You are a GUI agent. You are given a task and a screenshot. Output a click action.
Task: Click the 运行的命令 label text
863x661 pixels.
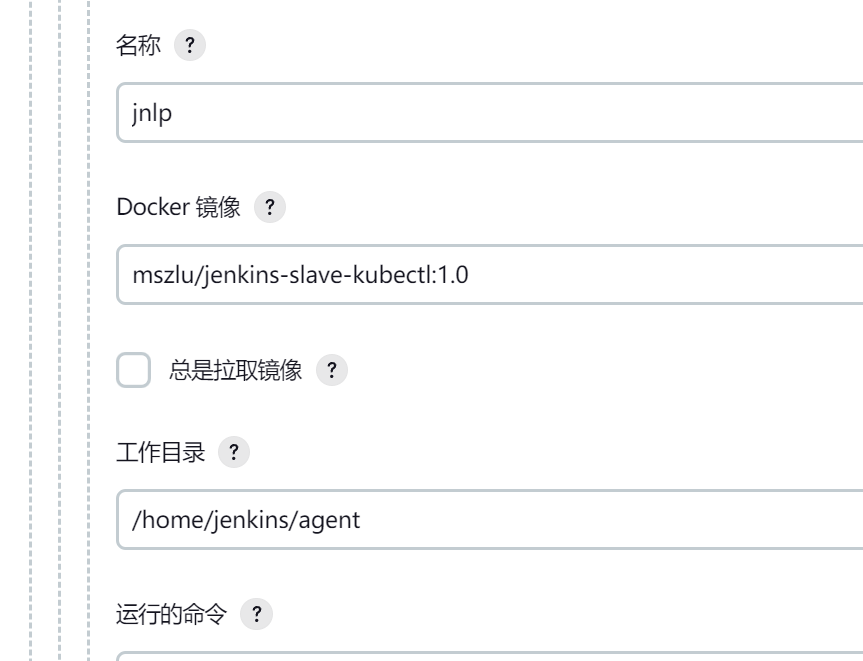pos(172,614)
